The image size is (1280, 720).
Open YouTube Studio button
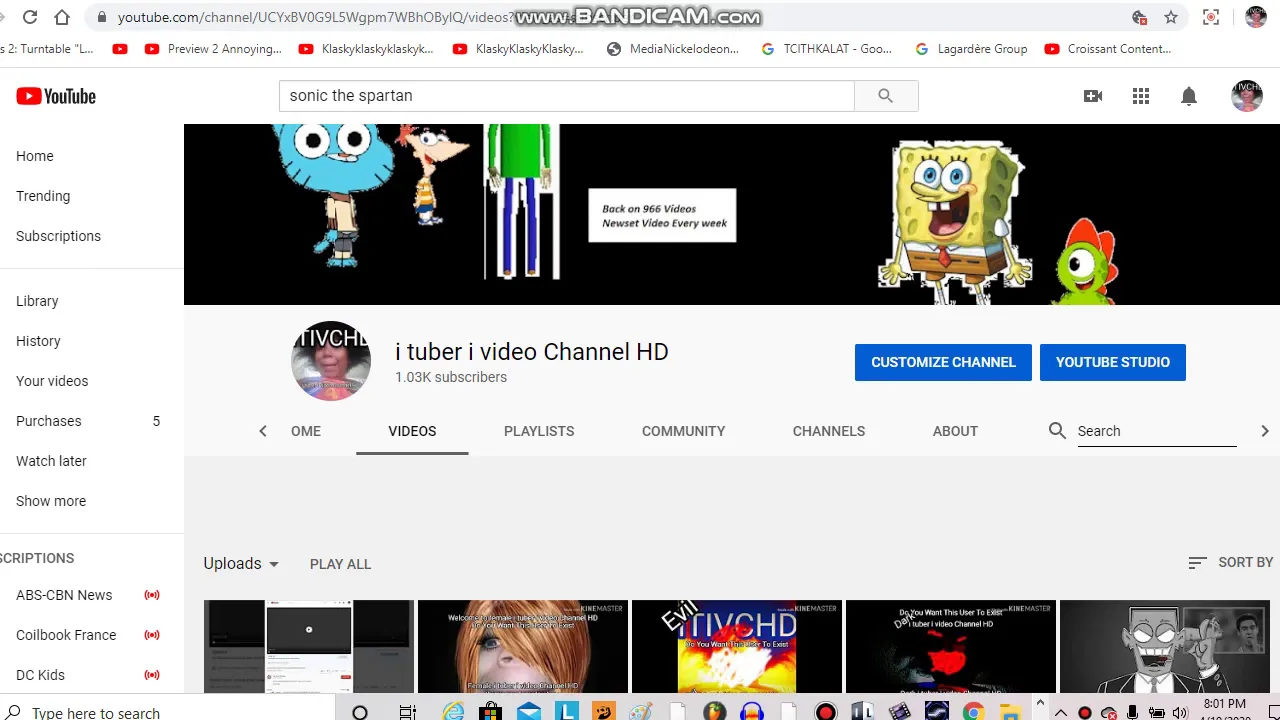pos(1113,362)
